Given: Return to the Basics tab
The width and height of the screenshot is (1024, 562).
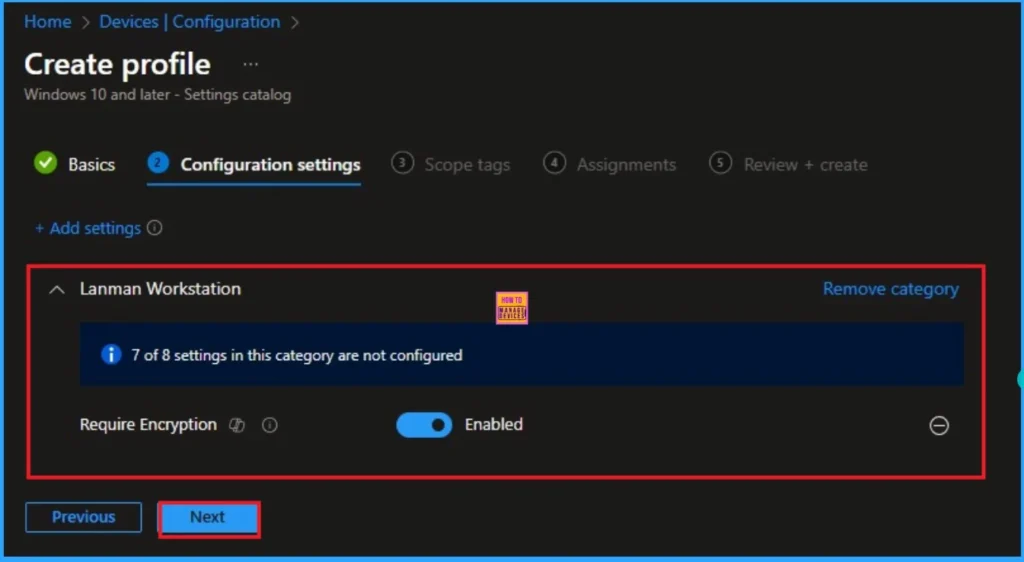Looking at the screenshot, I should 91,165.
